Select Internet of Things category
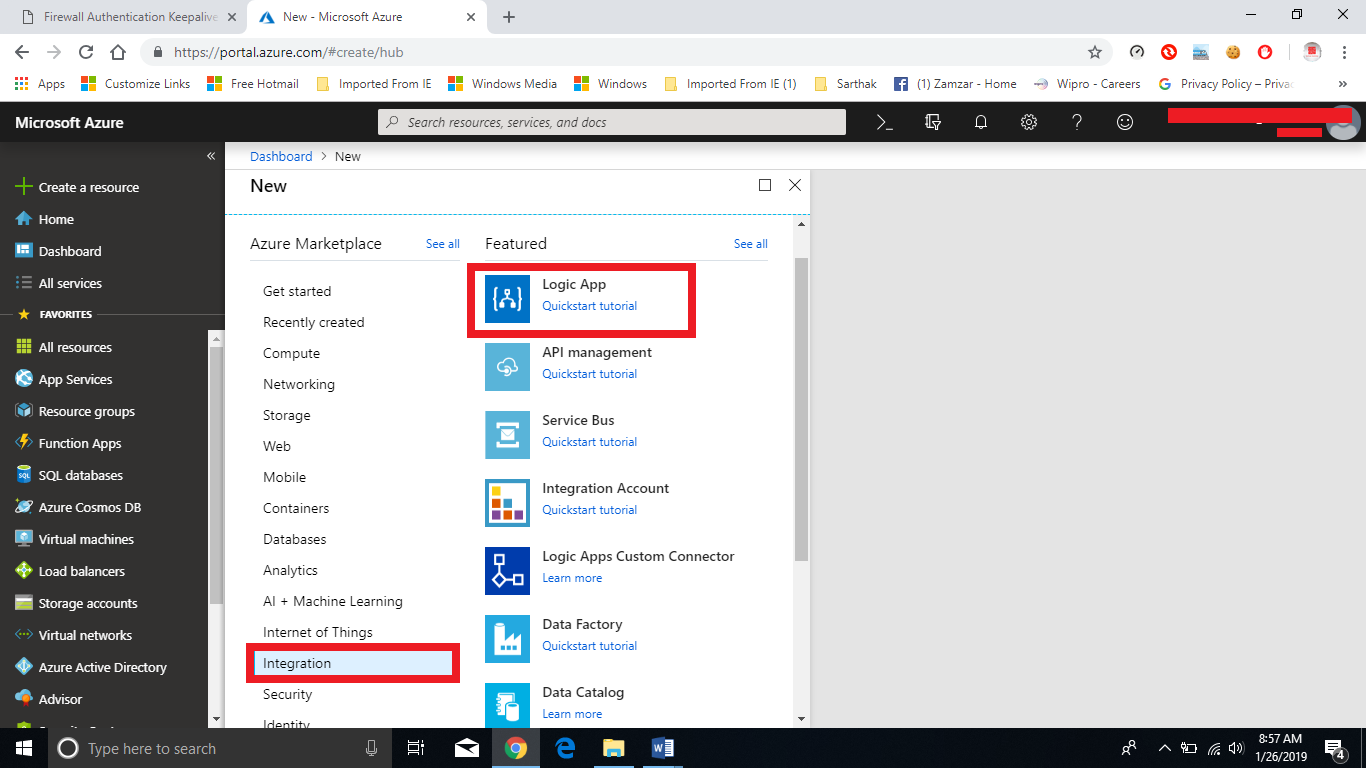 [x=318, y=632]
